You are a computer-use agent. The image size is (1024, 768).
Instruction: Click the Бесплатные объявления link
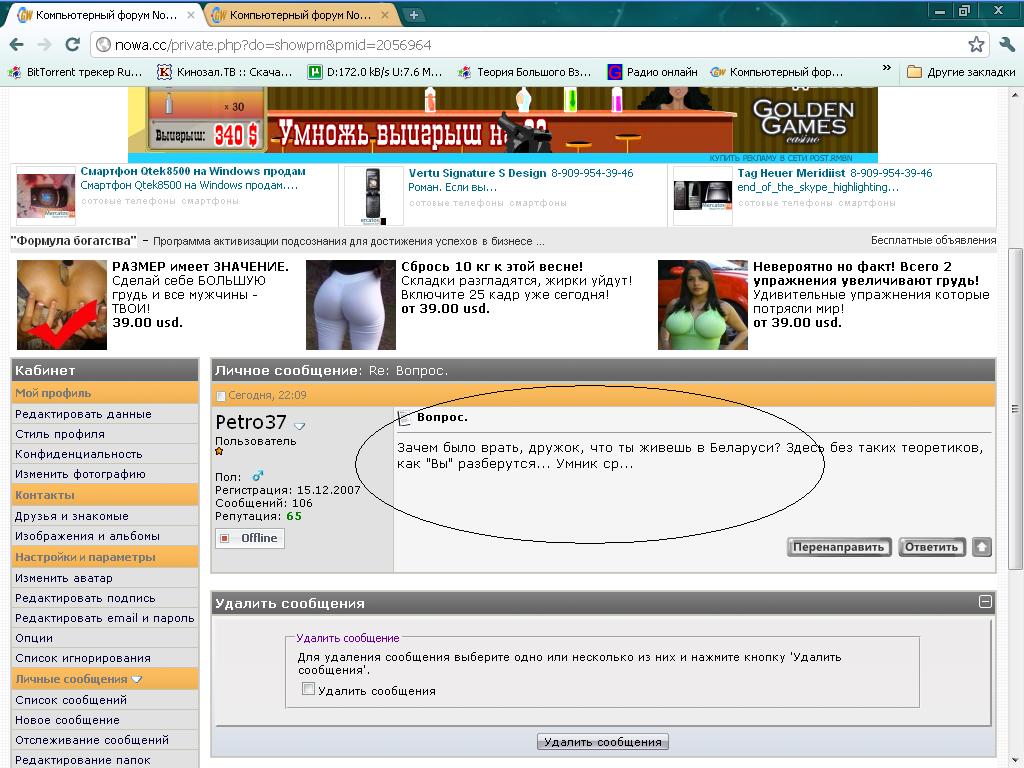[933, 240]
